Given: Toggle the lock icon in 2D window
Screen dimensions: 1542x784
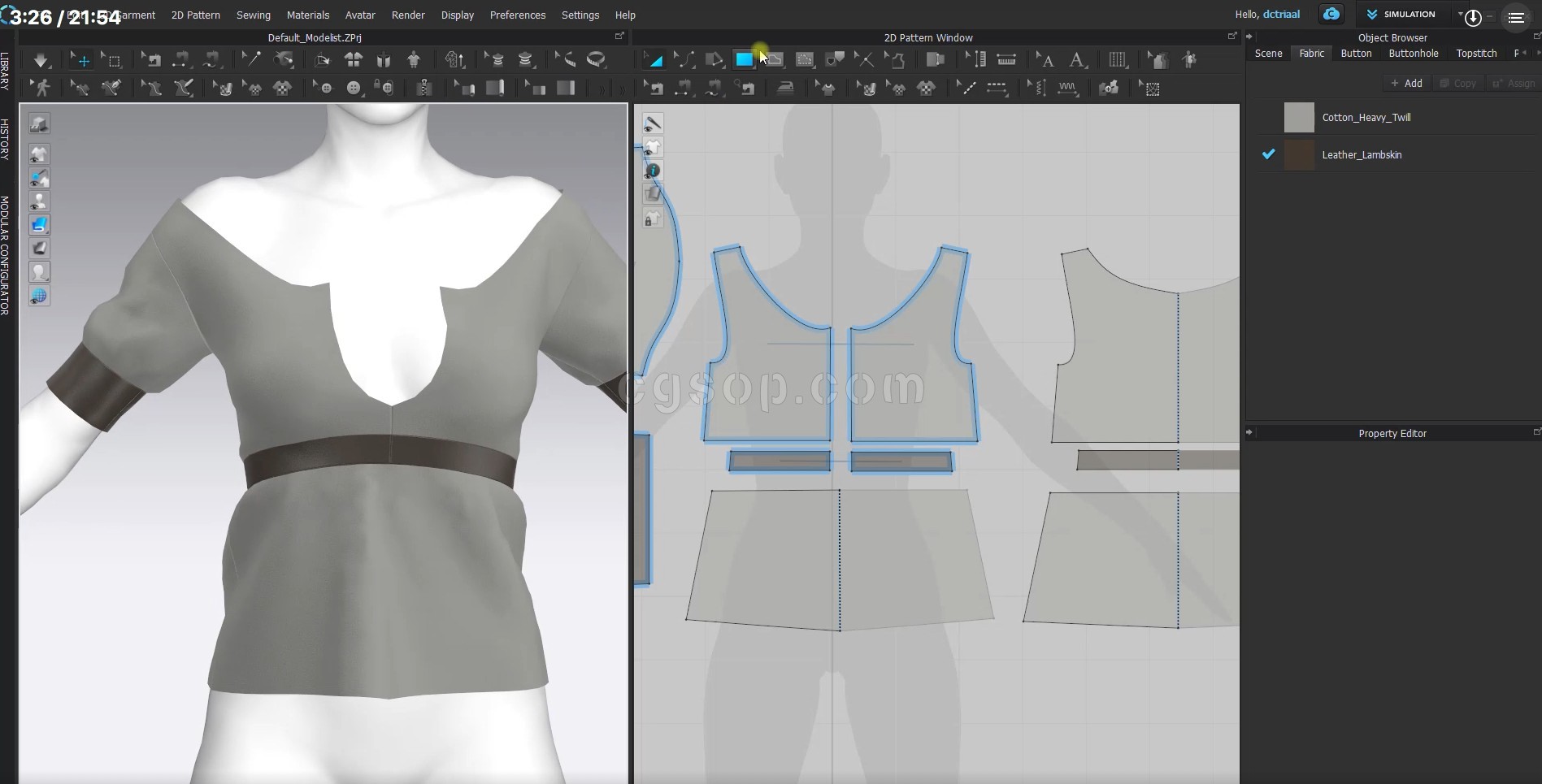Looking at the screenshot, I should pos(652,219).
